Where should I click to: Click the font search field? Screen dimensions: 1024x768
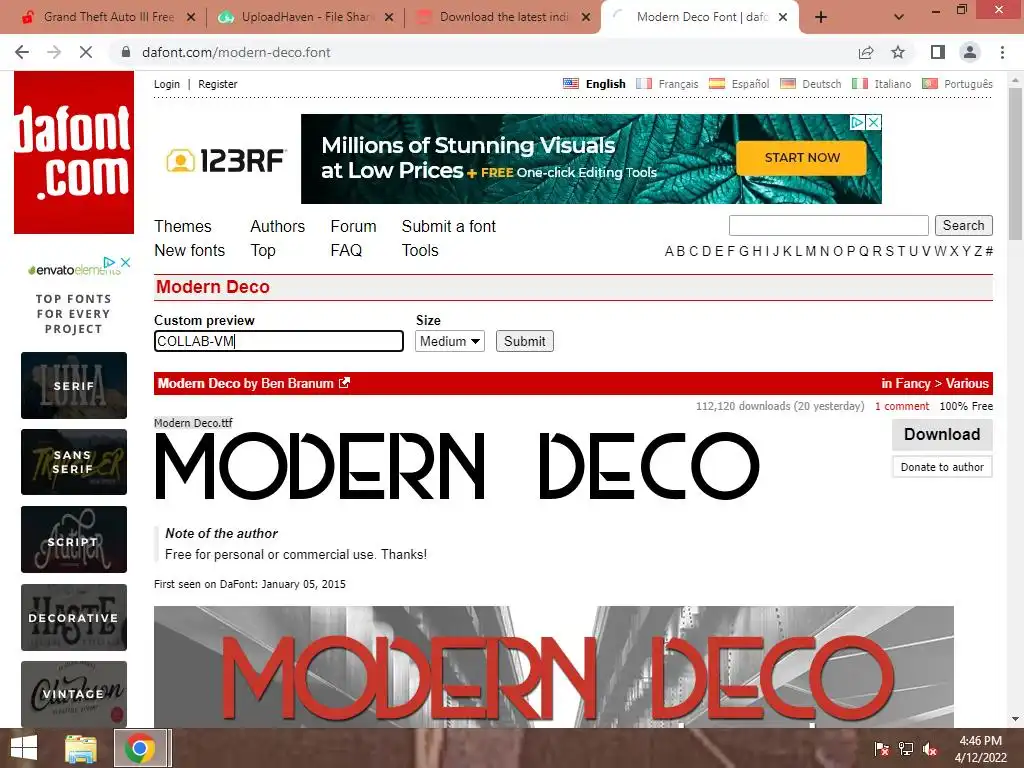coord(829,225)
